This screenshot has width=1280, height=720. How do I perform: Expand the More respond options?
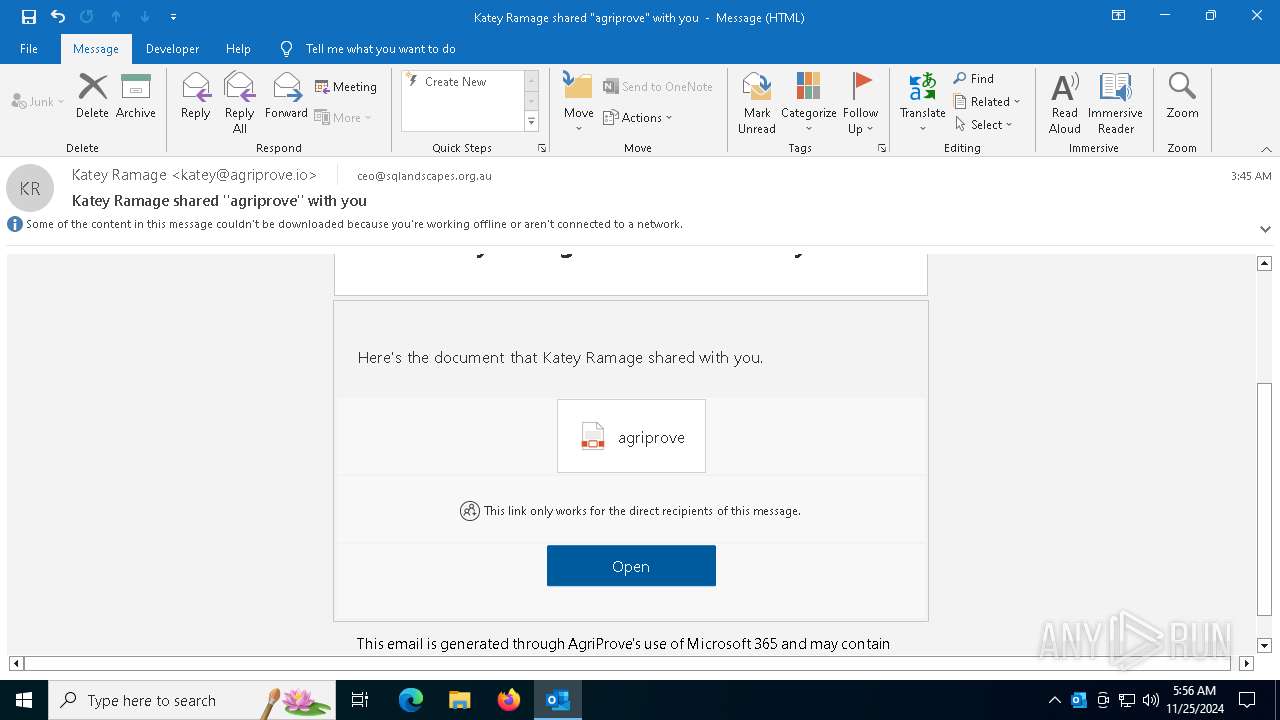tap(343, 117)
